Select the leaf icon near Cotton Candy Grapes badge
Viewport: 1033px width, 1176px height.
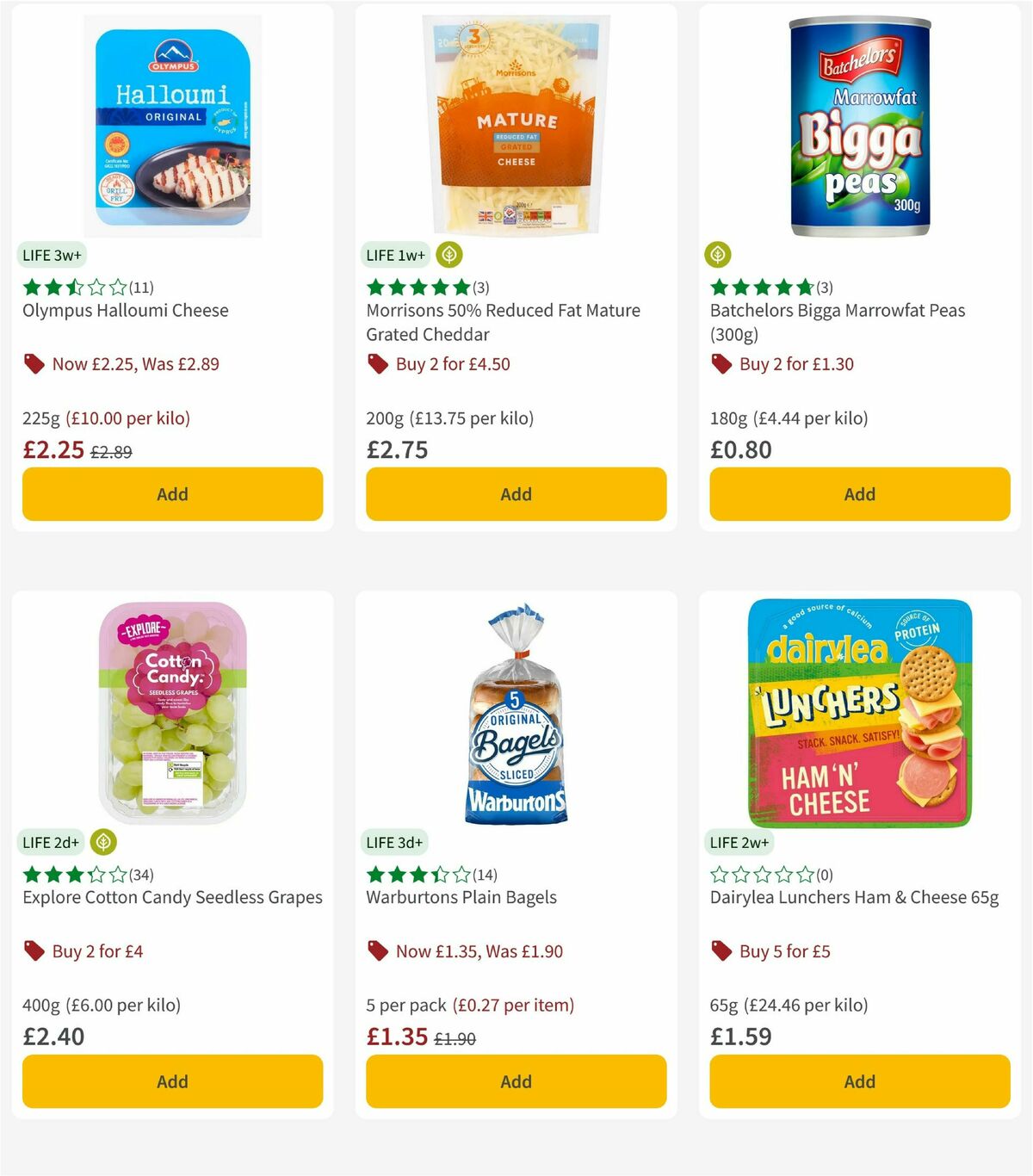click(103, 842)
